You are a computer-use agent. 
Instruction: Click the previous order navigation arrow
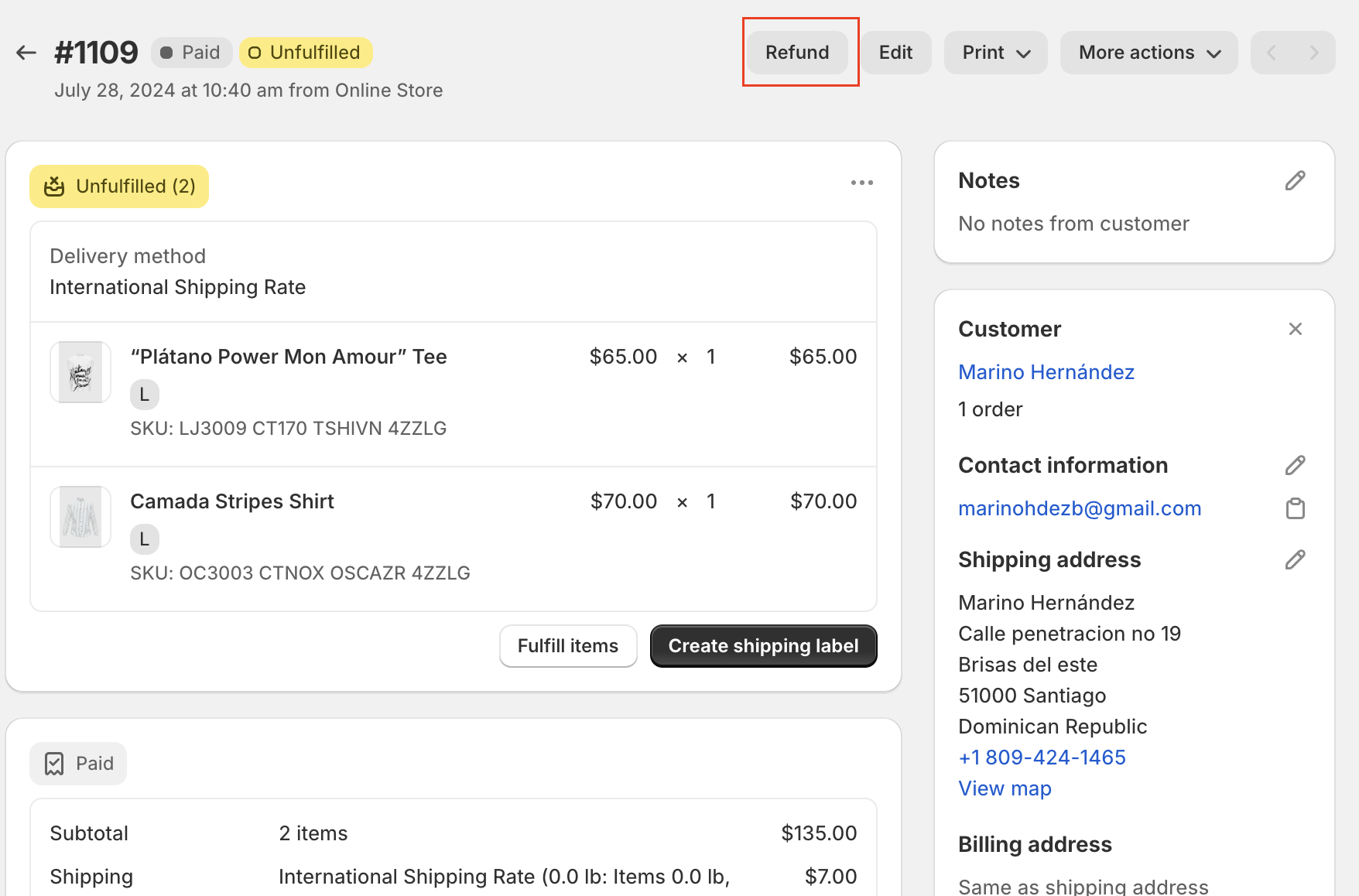pyautogui.click(x=1271, y=52)
